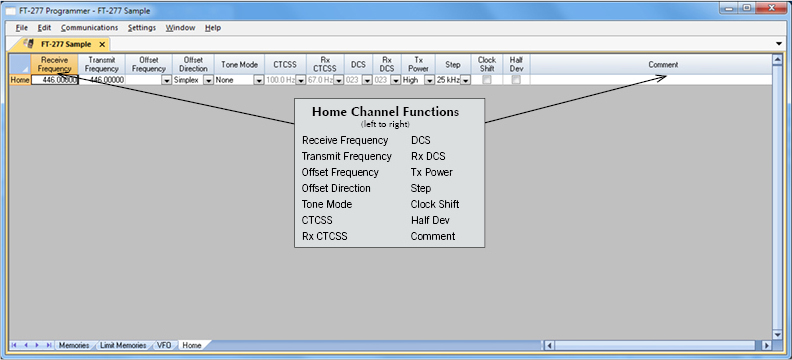The width and height of the screenshot is (792, 360).
Task: Go to first sheet navigation arrow
Action: 14,345
